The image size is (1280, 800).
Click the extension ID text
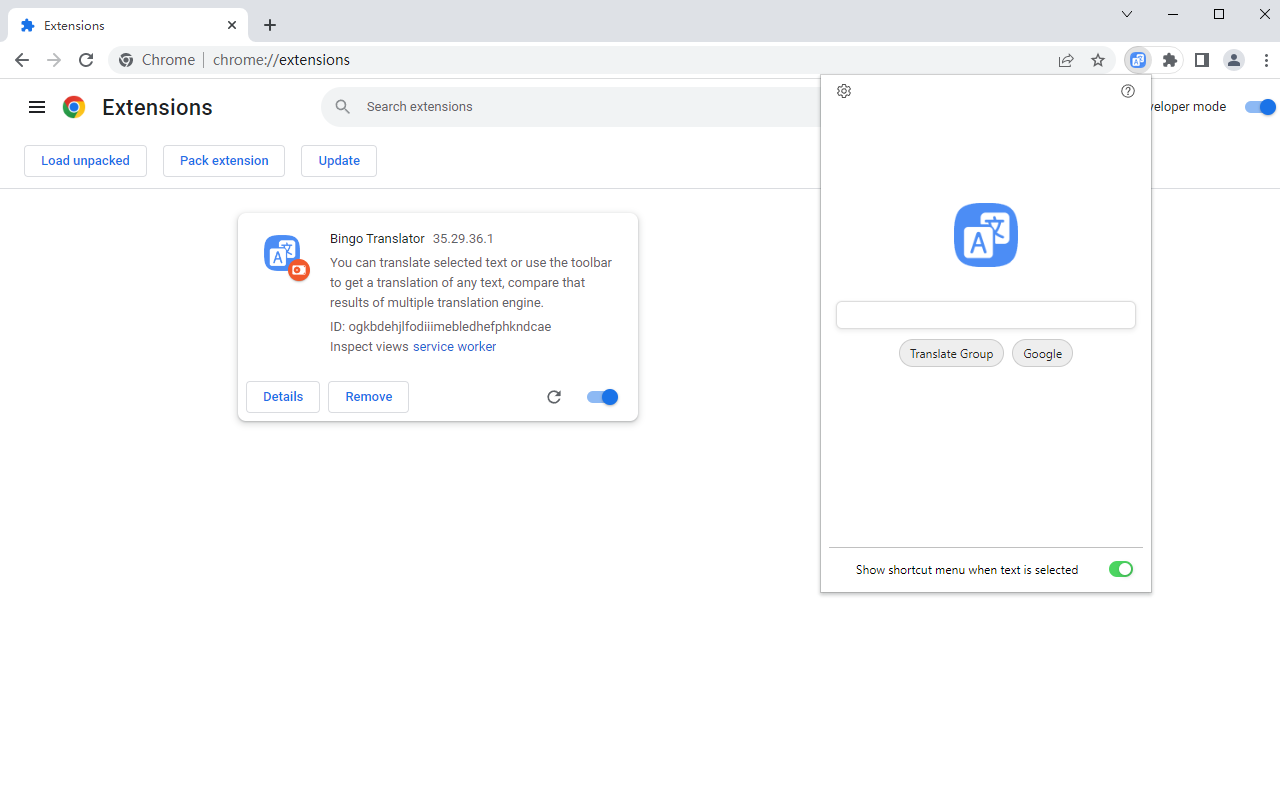click(440, 327)
